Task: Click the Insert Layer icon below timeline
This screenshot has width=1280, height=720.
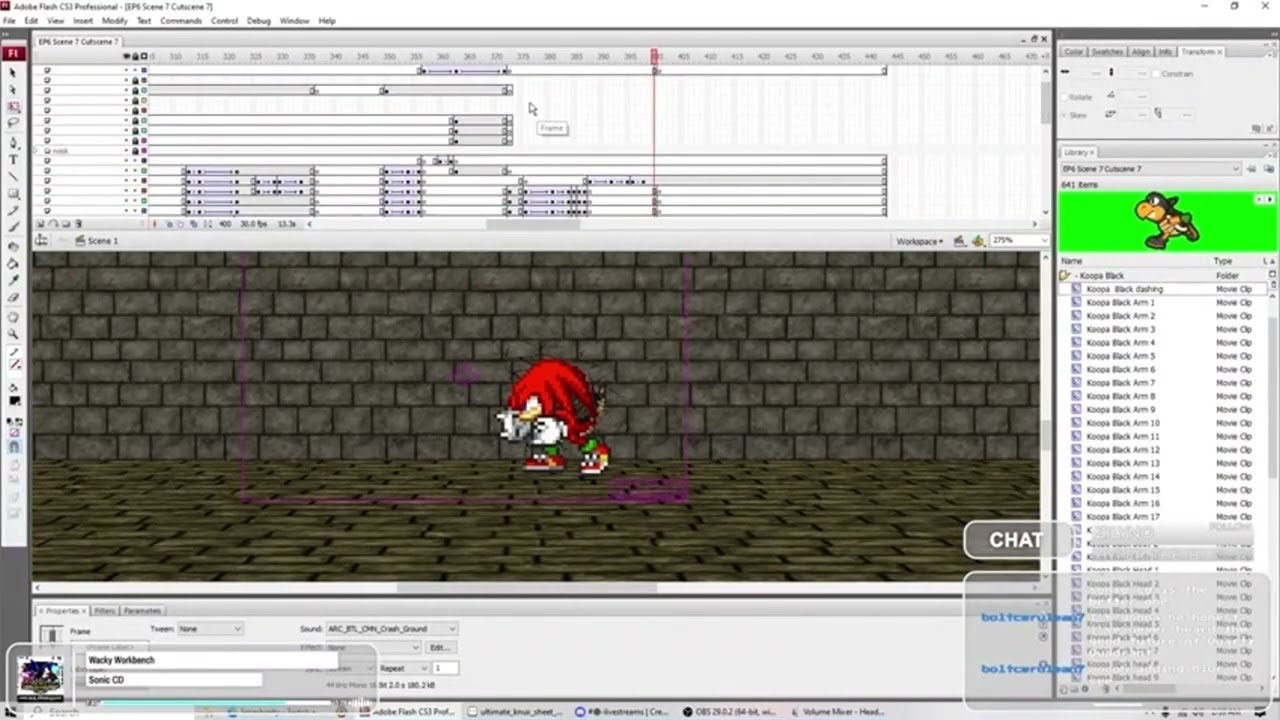Action: (40, 224)
